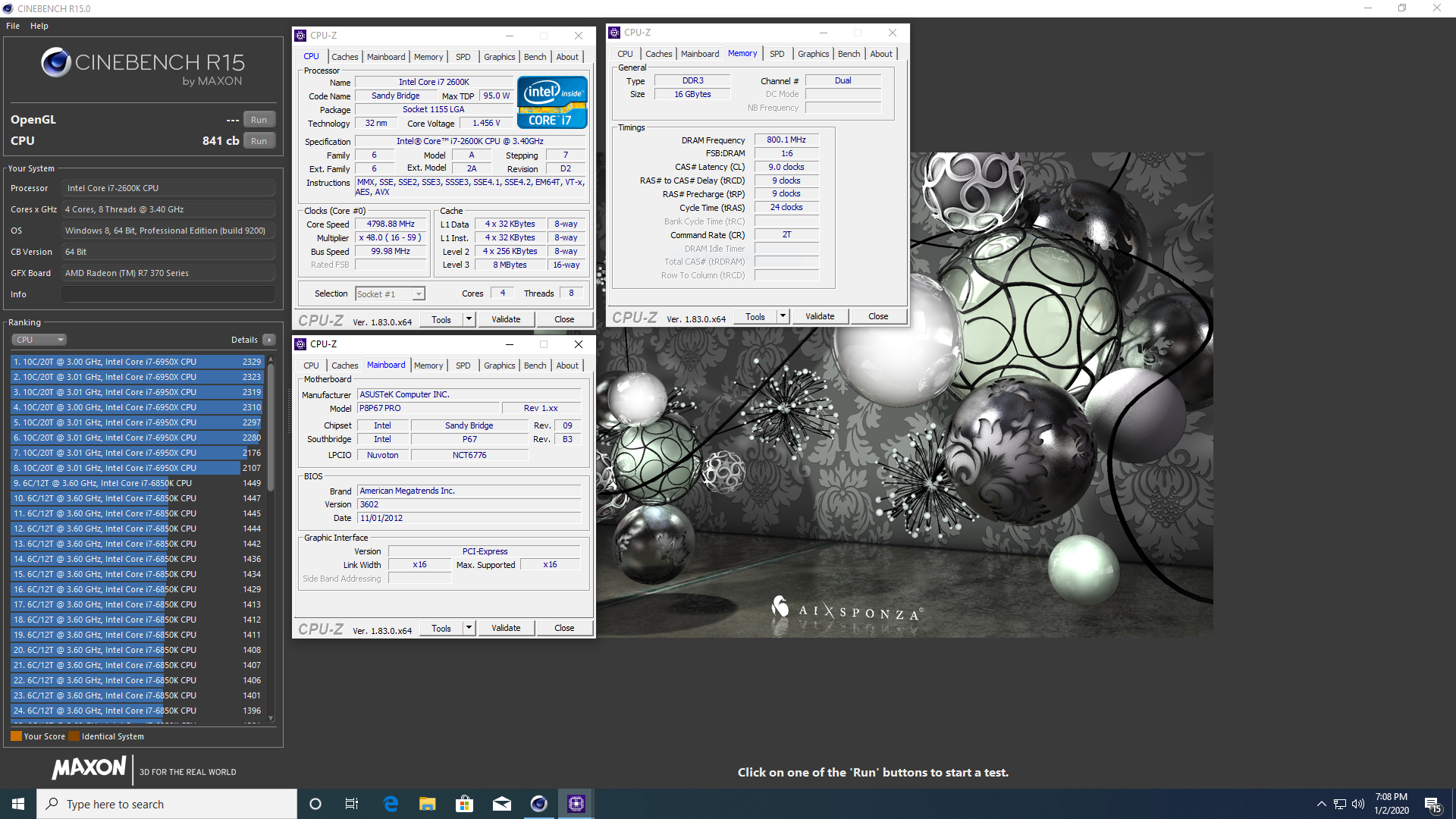Viewport: 1456px width, 819px height.
Task: Open SPD tab in Memory window
Action: click(777, 54)
